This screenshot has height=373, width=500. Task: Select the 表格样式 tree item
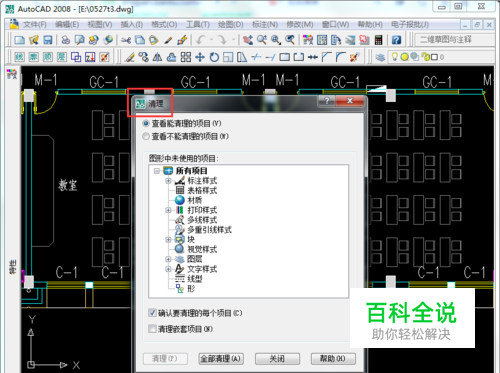pyautogui.click(x=202, y=190)
